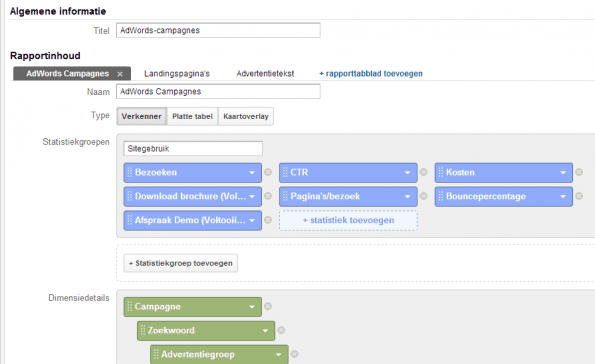Grab the drag handle on Afspraak Demo
The width and height of the screenshot is (595, 364).
tap(129, 220)
